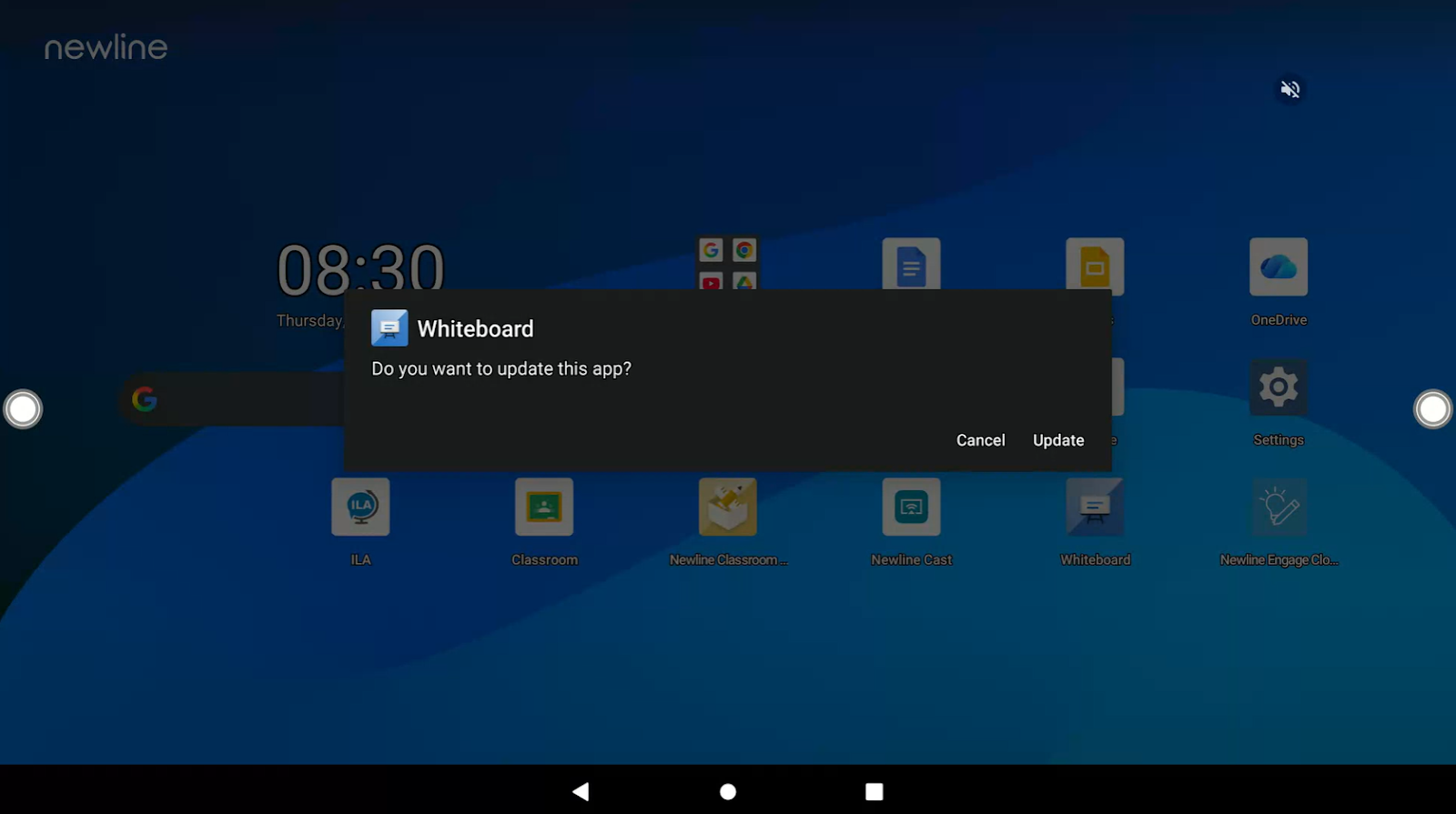Click the OneDrive label text
This screenshot has width=1456, height=814.
coord(1279,320)
